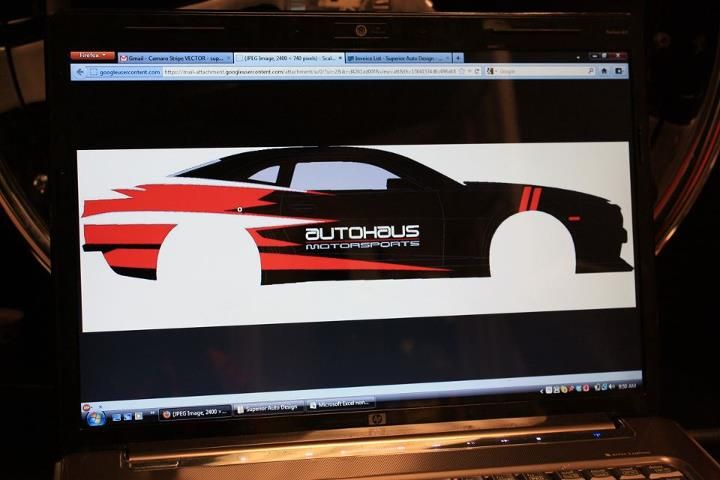Bookmark this page with the star icon
The height and width of the screenshot is (480, 720).
[x=462, y=71]
